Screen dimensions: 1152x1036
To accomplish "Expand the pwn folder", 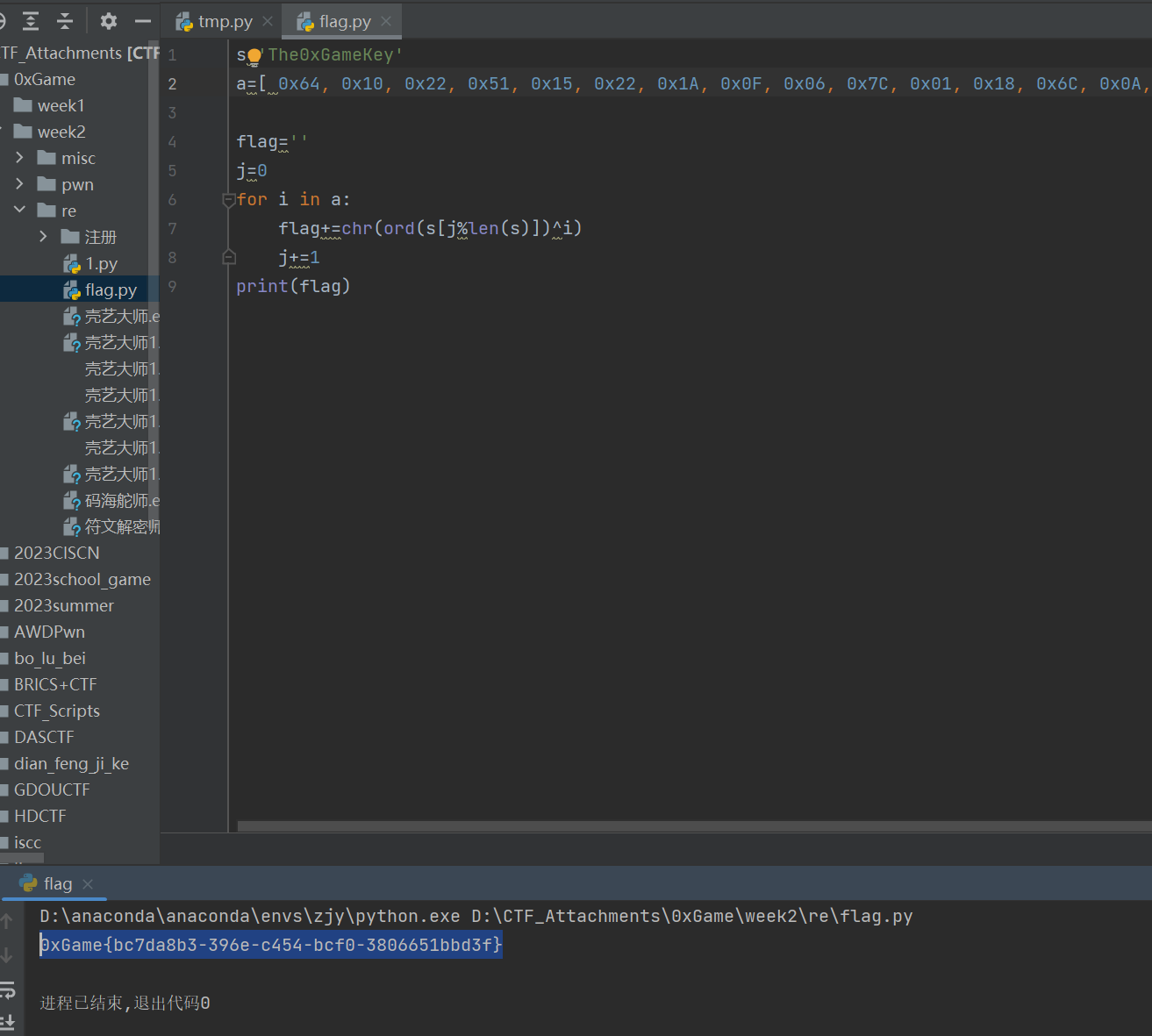I will 20,184.
